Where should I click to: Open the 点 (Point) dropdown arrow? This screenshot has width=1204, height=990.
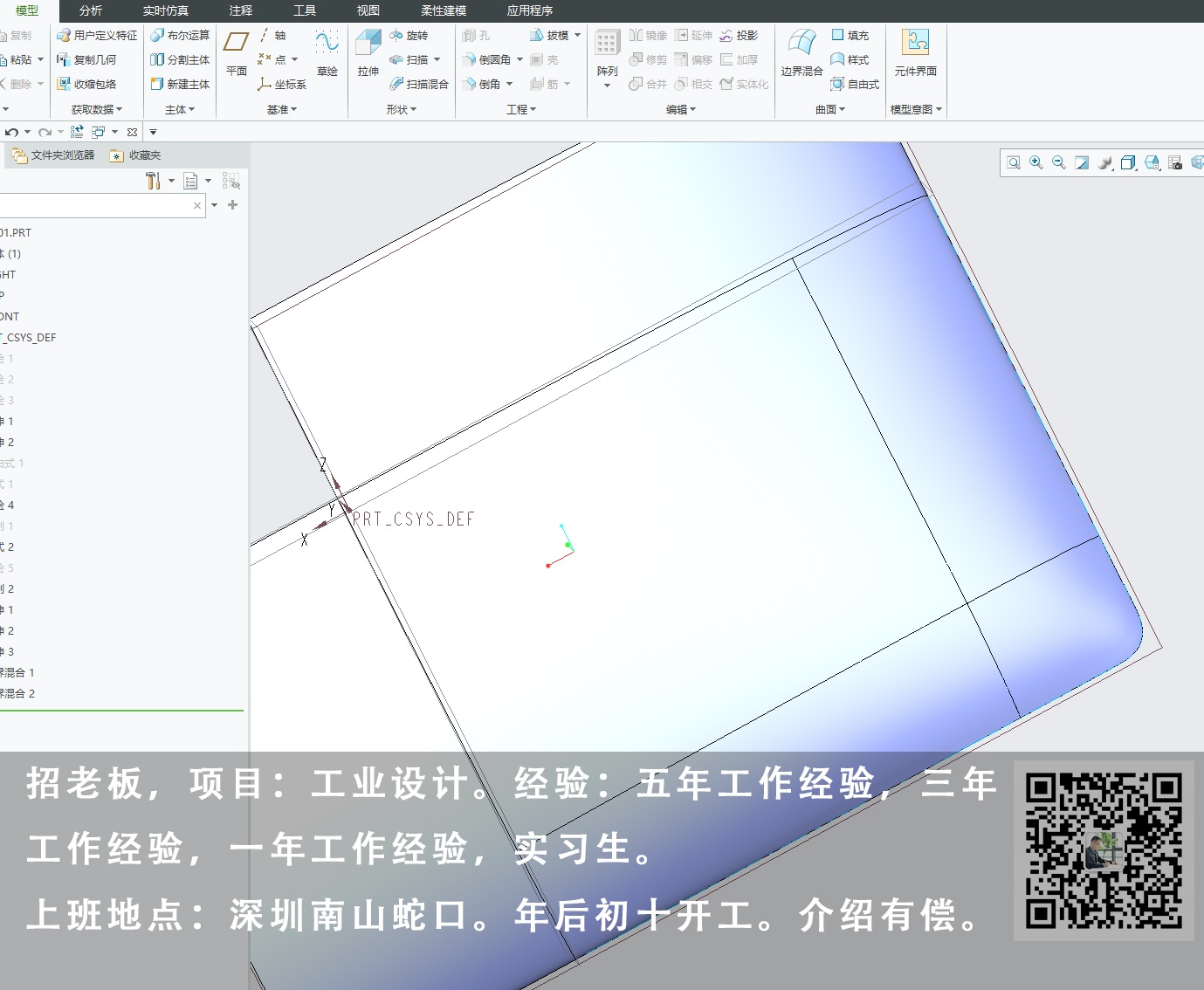click(295, 60)
